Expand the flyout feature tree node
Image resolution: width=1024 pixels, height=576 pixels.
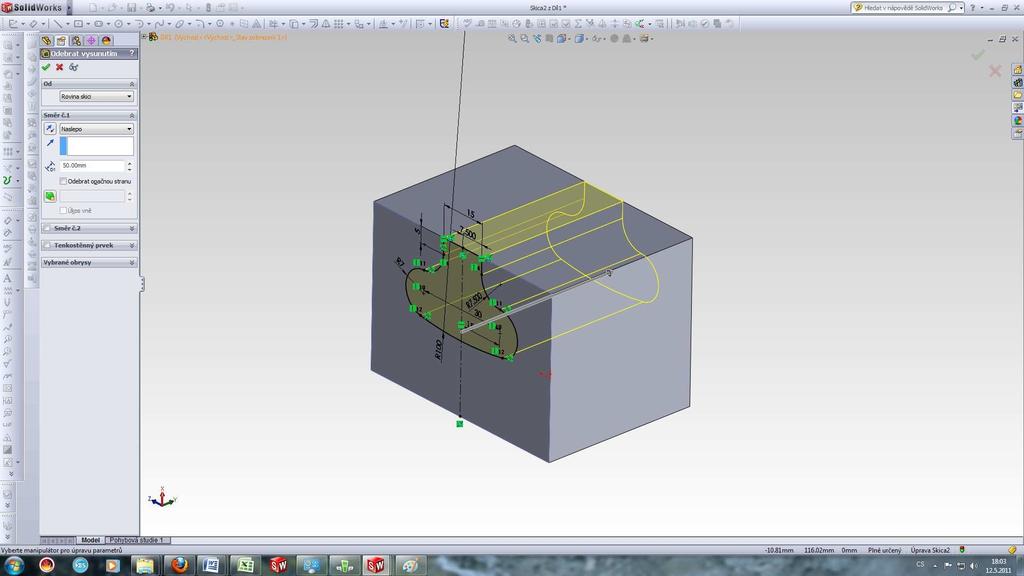(x=144, y=37)
